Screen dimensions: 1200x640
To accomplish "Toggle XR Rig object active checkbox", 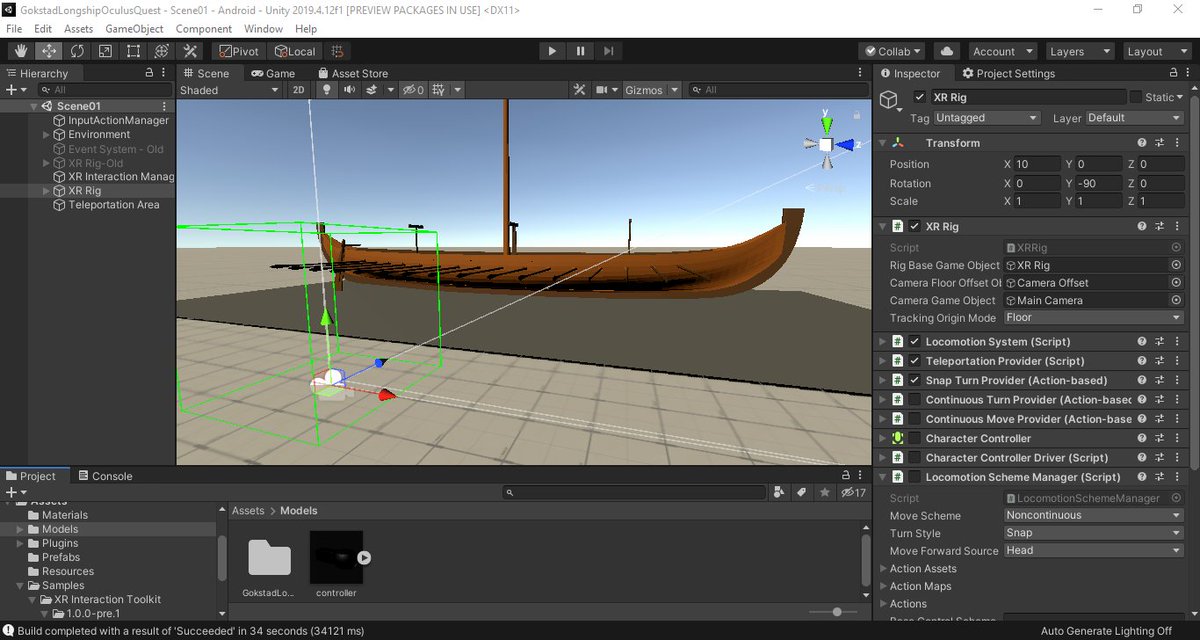I will [919, 98].
